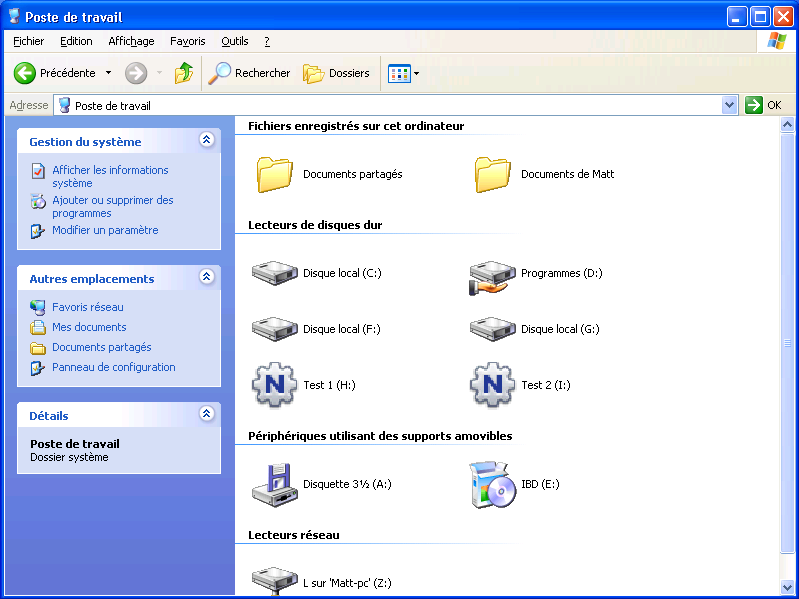Open the Outils menu
The image size is (799, 599).
(235, 41)
